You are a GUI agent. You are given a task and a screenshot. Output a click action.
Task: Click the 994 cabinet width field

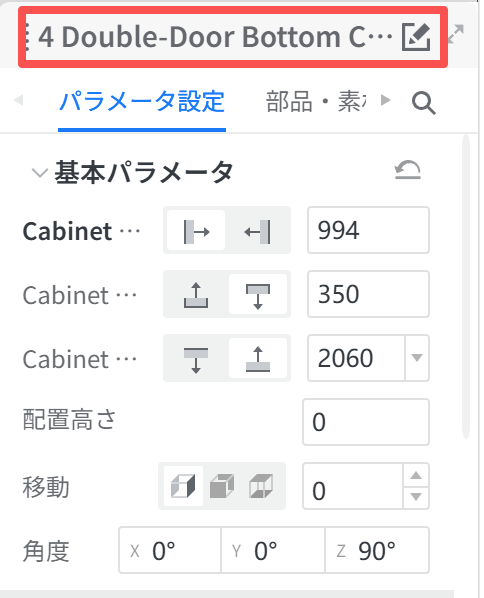click(368, 230)
